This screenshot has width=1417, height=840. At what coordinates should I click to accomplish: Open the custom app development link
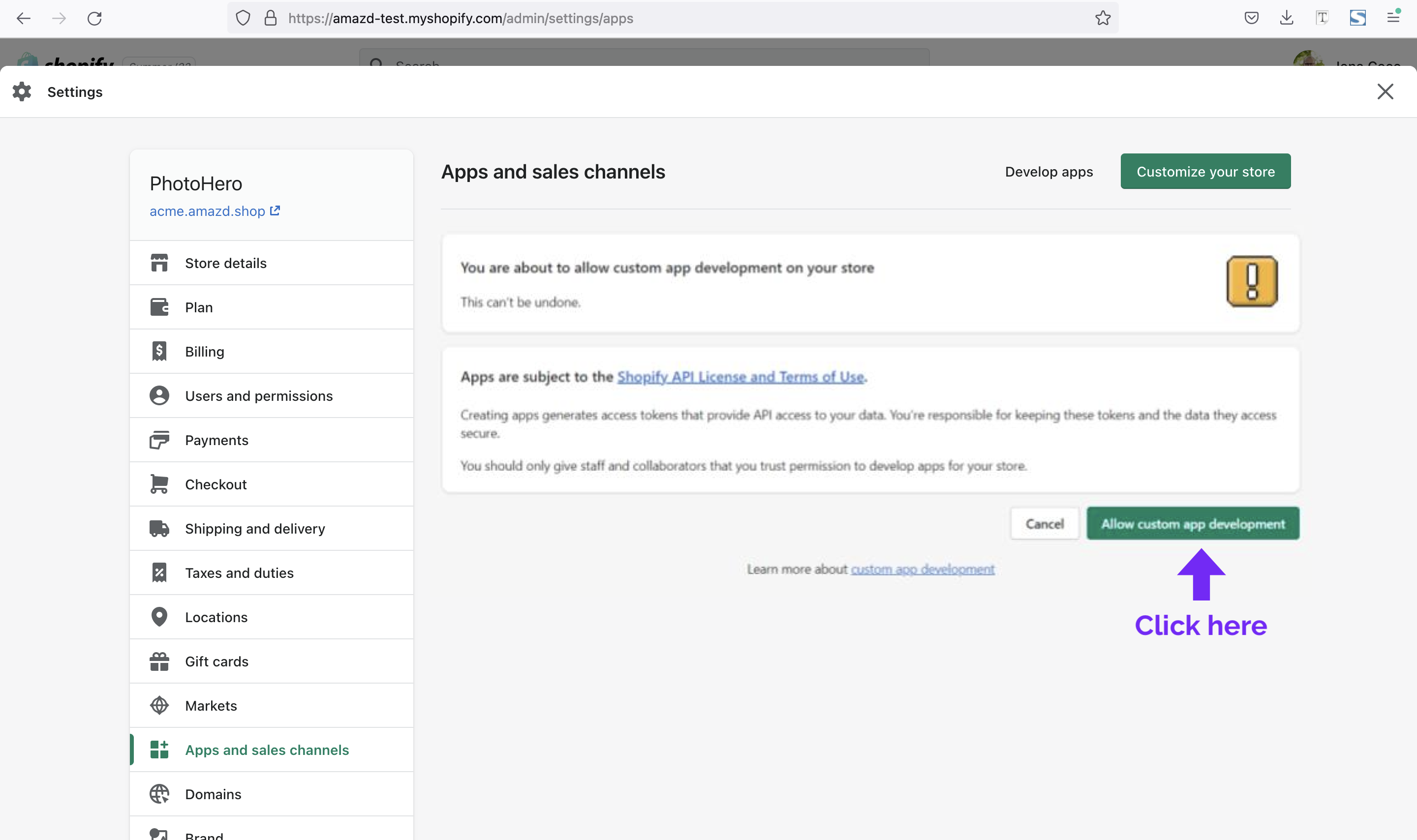[922, 569]
